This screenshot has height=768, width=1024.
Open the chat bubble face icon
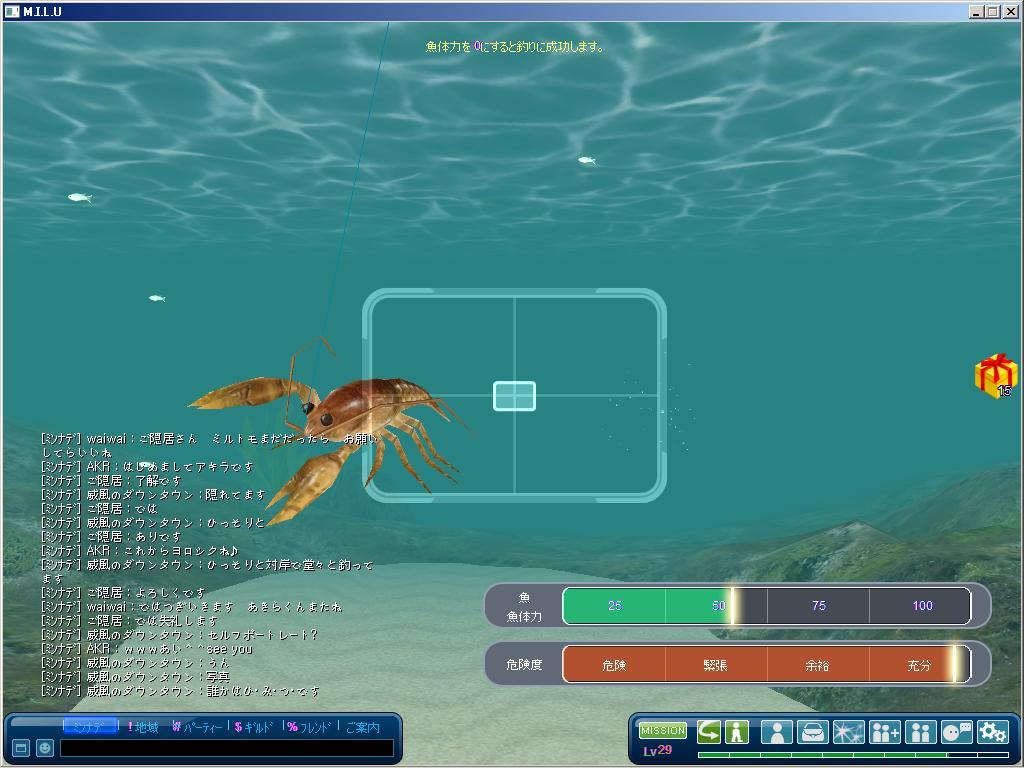(x=957, y=732)
